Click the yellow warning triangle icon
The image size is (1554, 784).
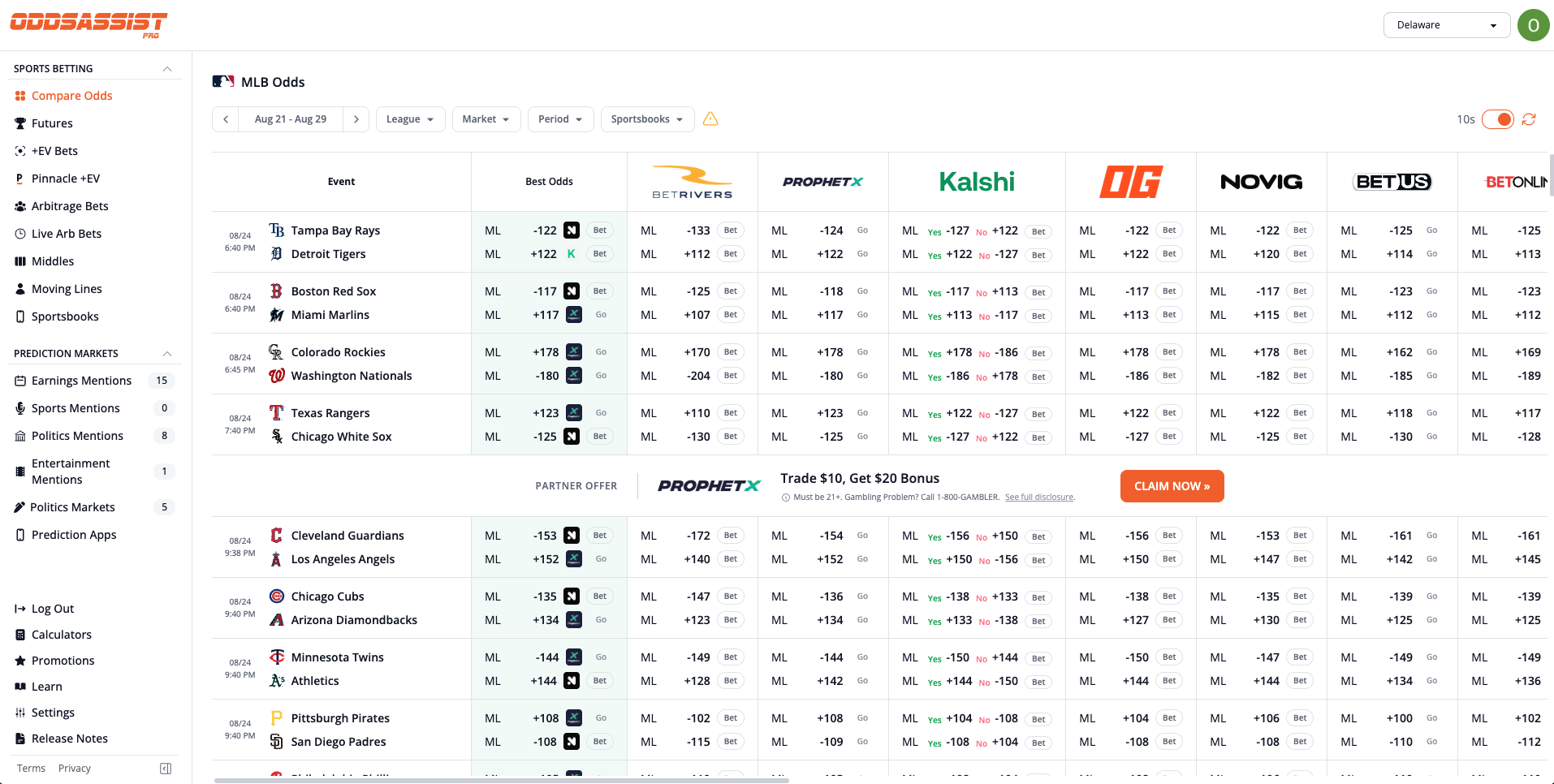coord(710,118)
